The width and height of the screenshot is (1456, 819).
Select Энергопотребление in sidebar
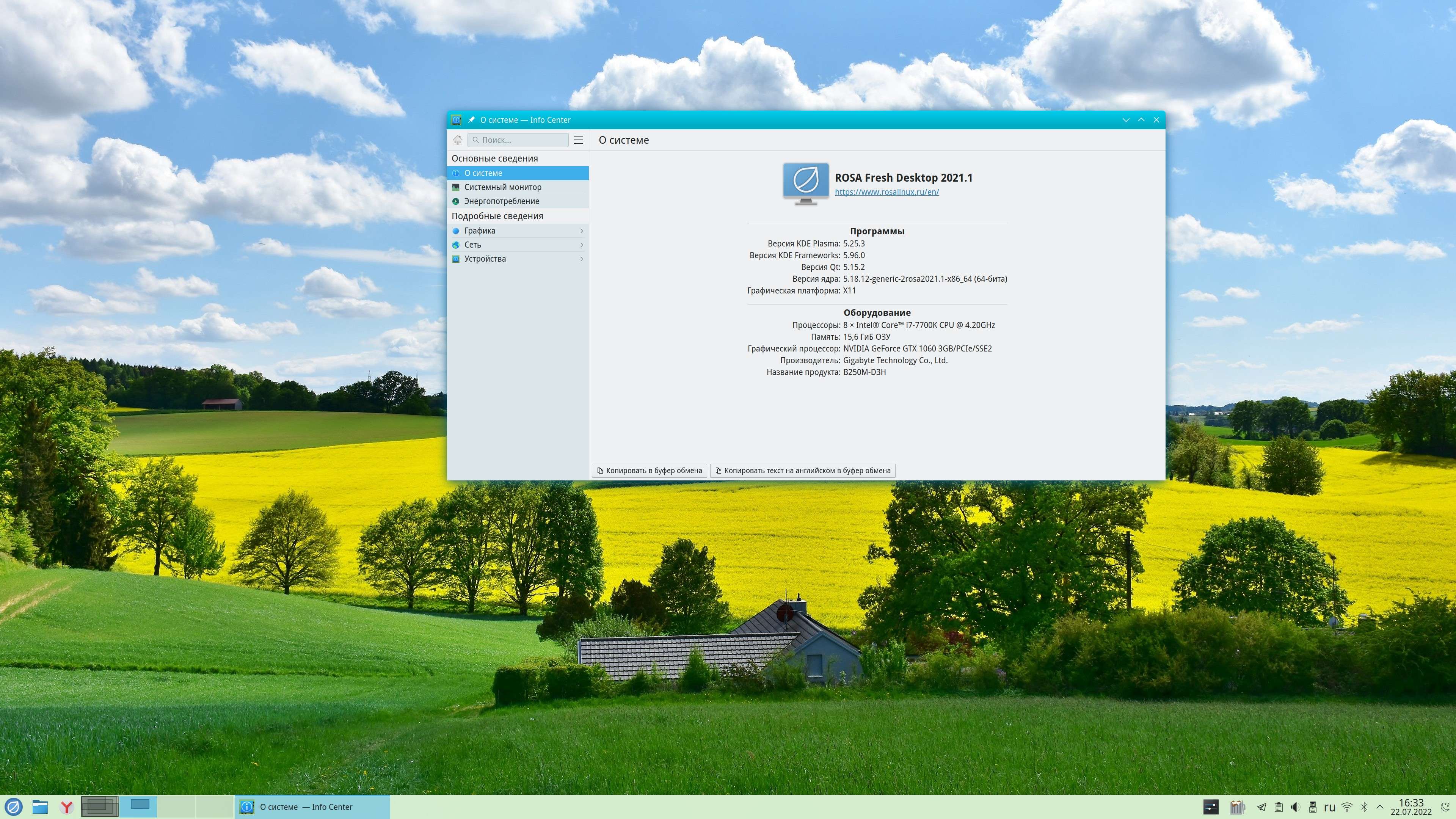tap(501, 201)
